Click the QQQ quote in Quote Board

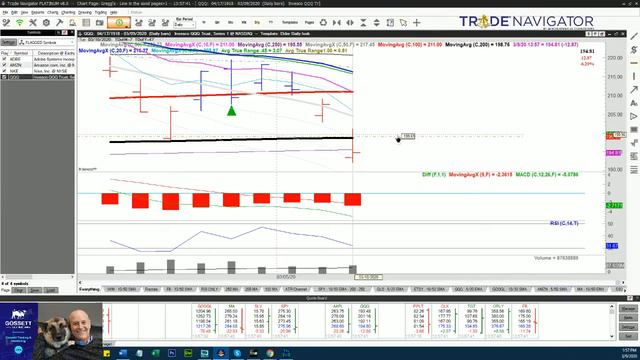coord(364,320)
